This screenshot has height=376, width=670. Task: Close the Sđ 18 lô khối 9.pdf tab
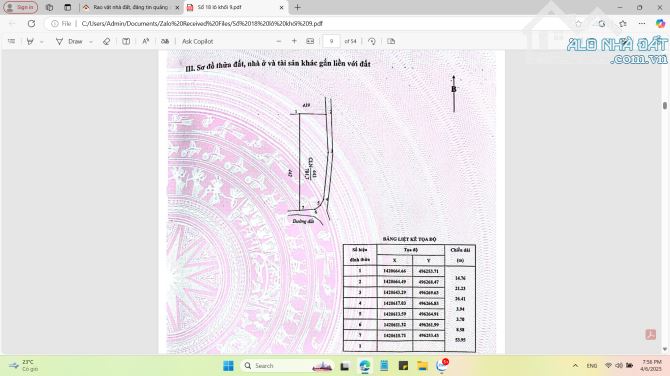282,7
